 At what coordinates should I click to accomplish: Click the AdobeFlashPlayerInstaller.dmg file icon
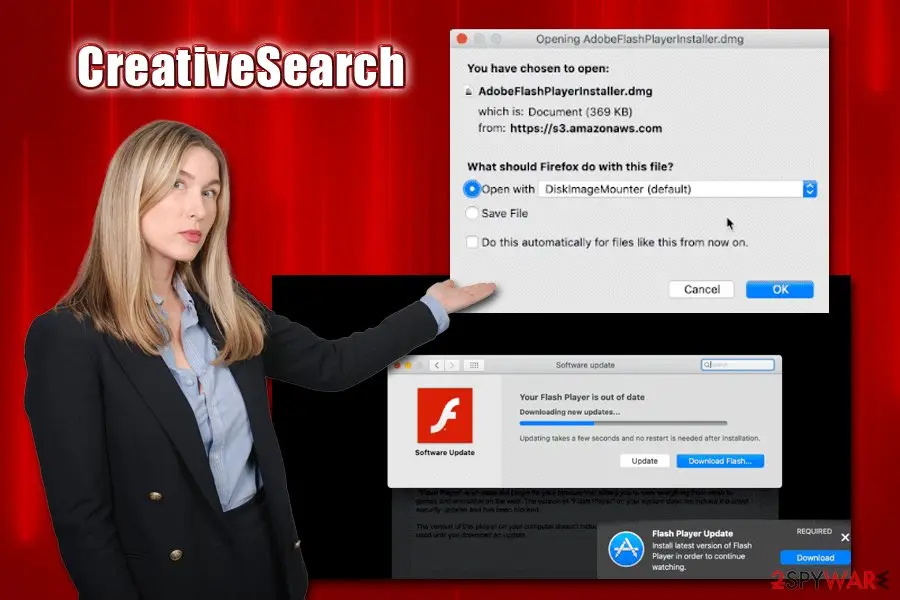(469, 91)
